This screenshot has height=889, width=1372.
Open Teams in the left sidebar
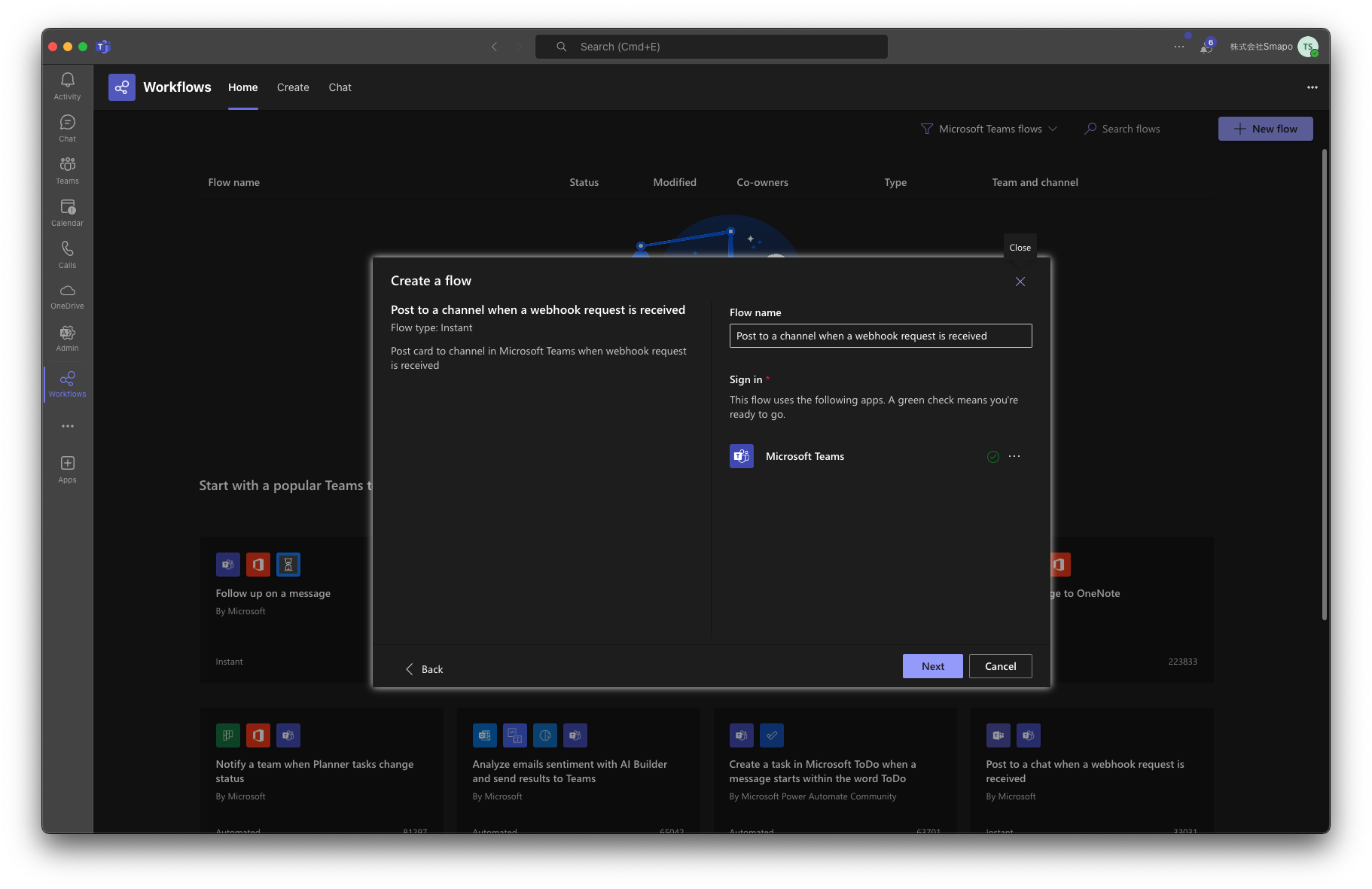click(67, 170)
